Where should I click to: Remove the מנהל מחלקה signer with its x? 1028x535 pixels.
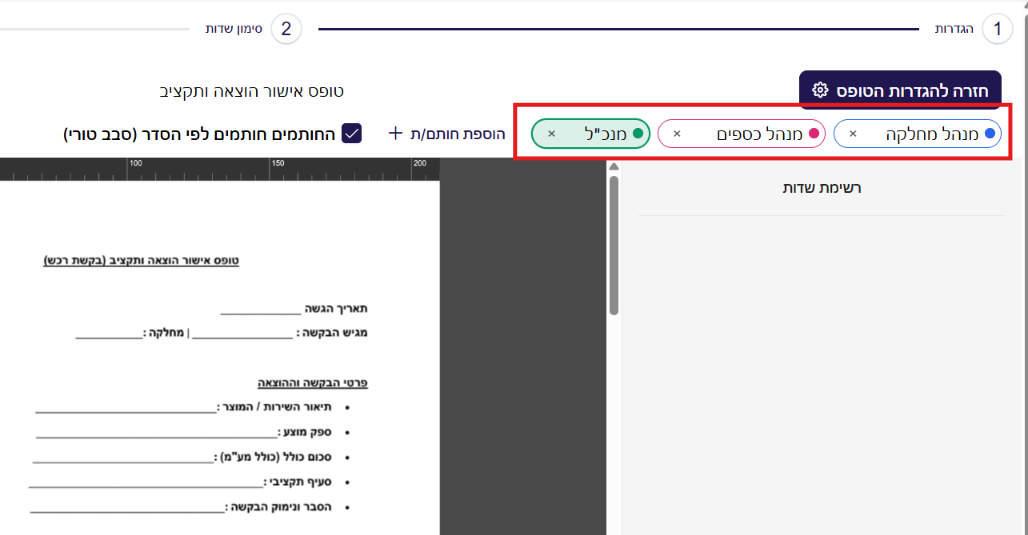[x=853, y=134]
